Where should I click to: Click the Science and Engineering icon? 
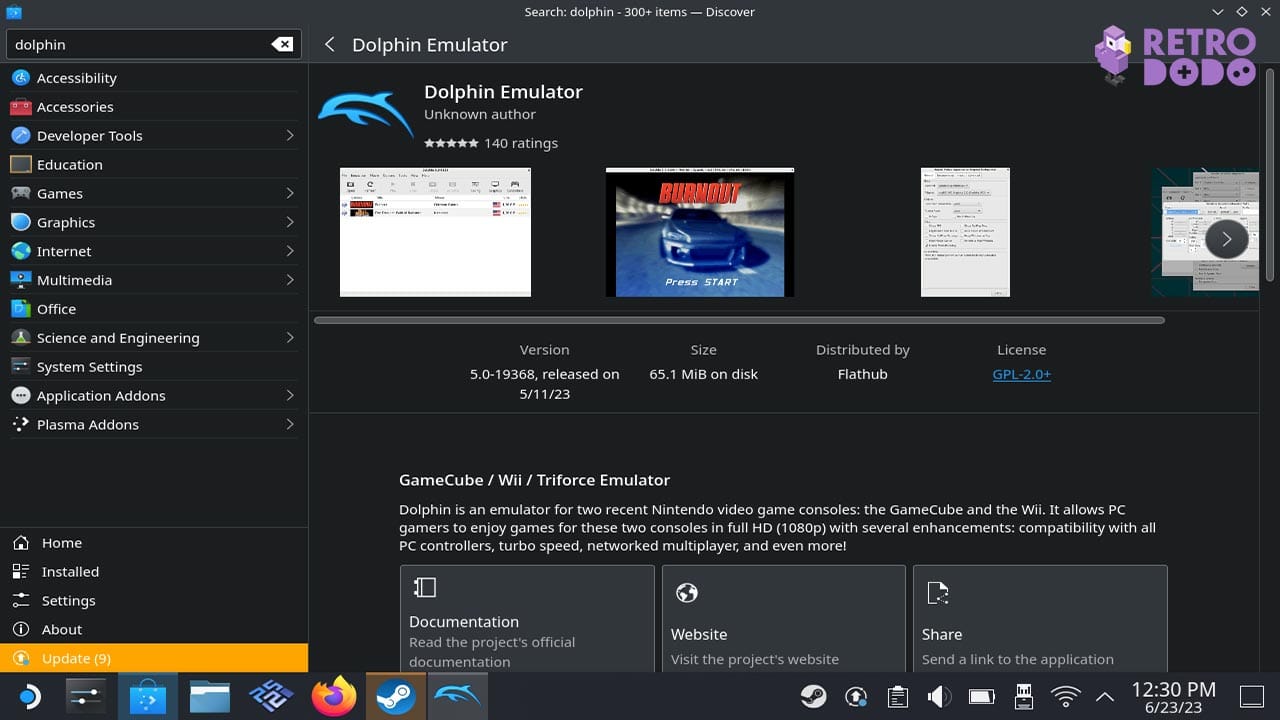tap(21, 338)
